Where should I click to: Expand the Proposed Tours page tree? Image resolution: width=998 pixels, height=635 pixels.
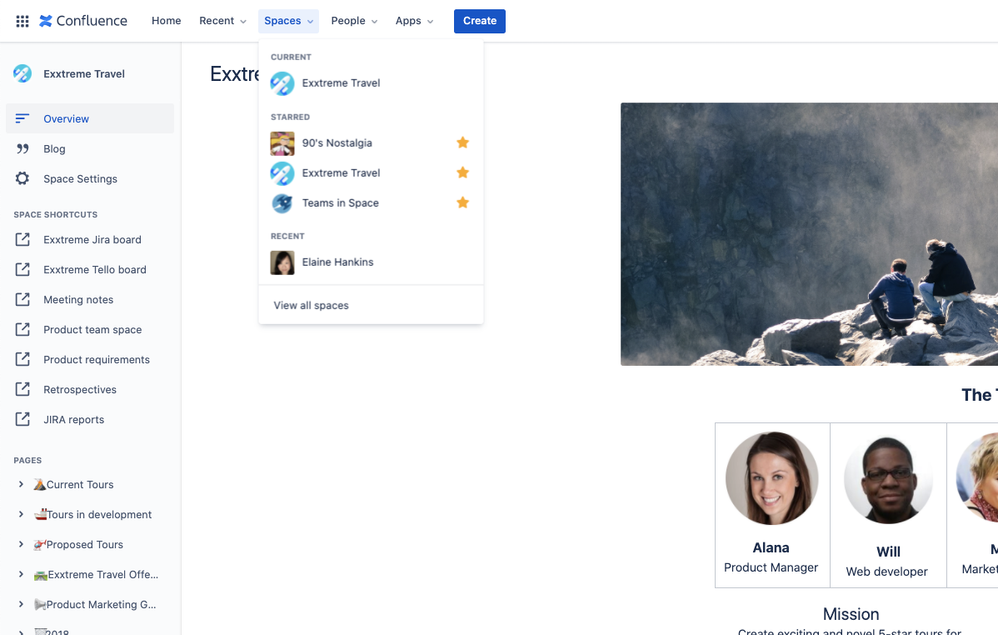pyautogui.click(x=21, y=544)
